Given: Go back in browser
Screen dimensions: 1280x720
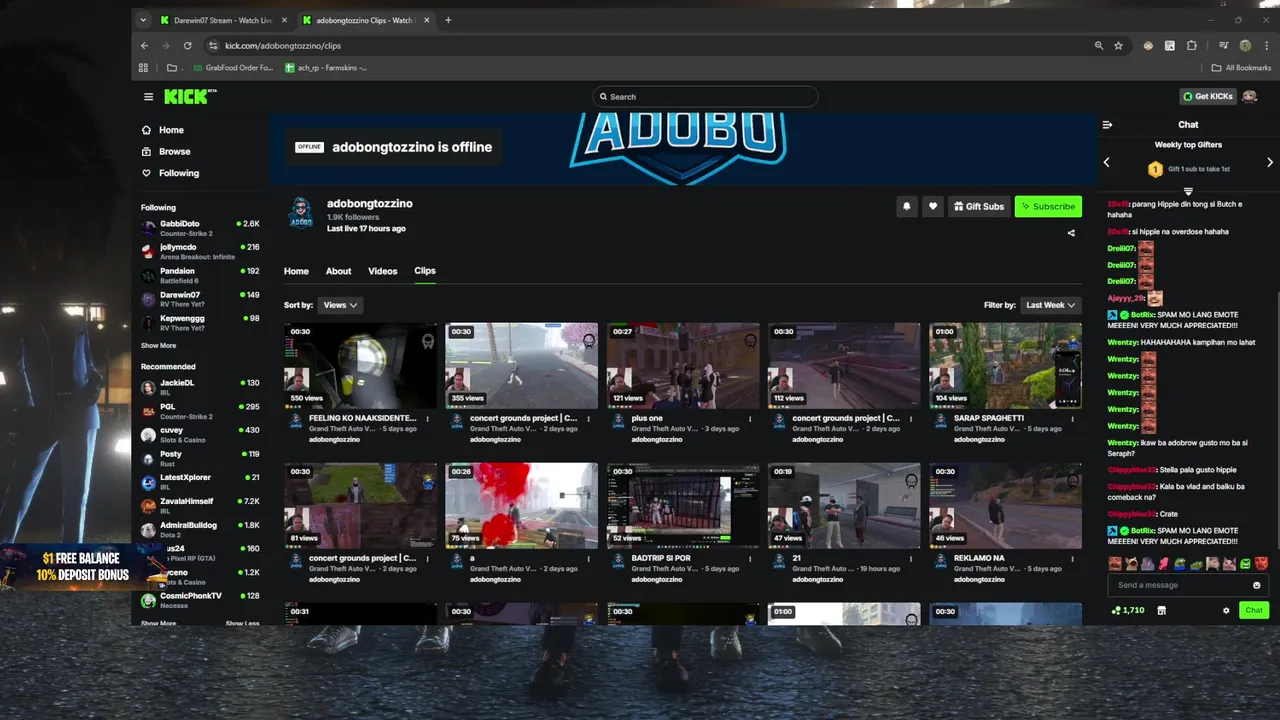Looking at the screenshot, I should click(x=144, y=45).
